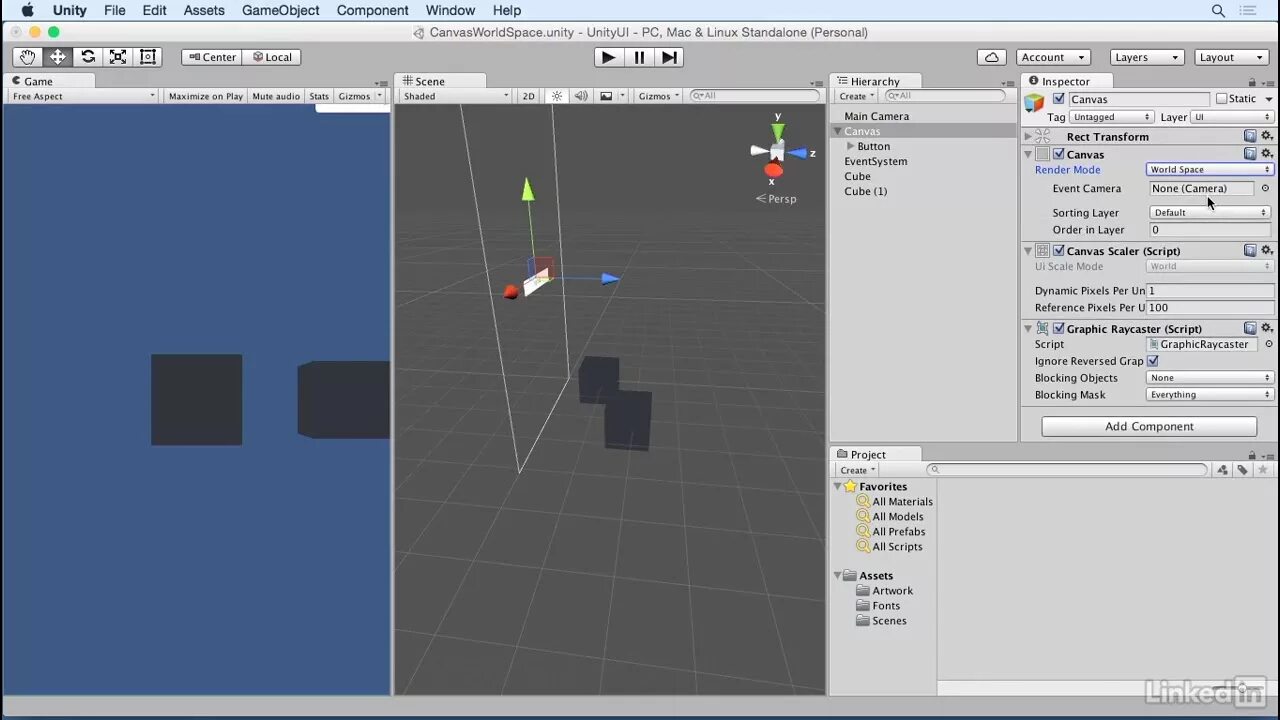Select the Move tool
This screenshot has width=1280, height=720.
point(57,57)
